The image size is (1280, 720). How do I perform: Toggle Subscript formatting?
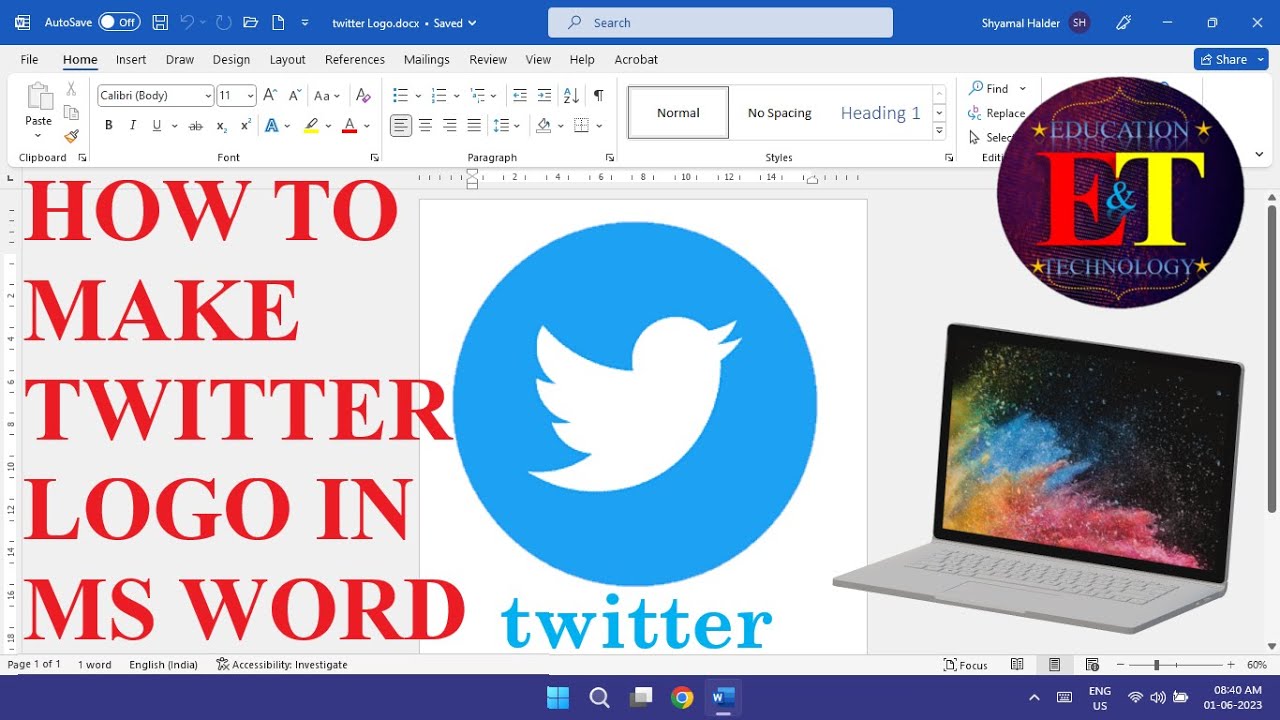click(x=222, y=126)
